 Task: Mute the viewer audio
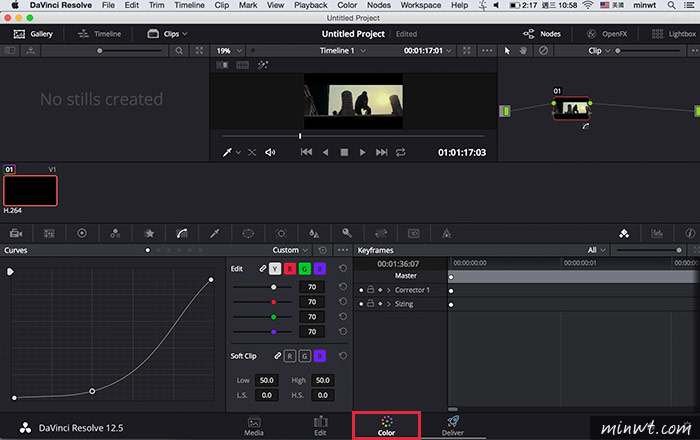(270, 153)
